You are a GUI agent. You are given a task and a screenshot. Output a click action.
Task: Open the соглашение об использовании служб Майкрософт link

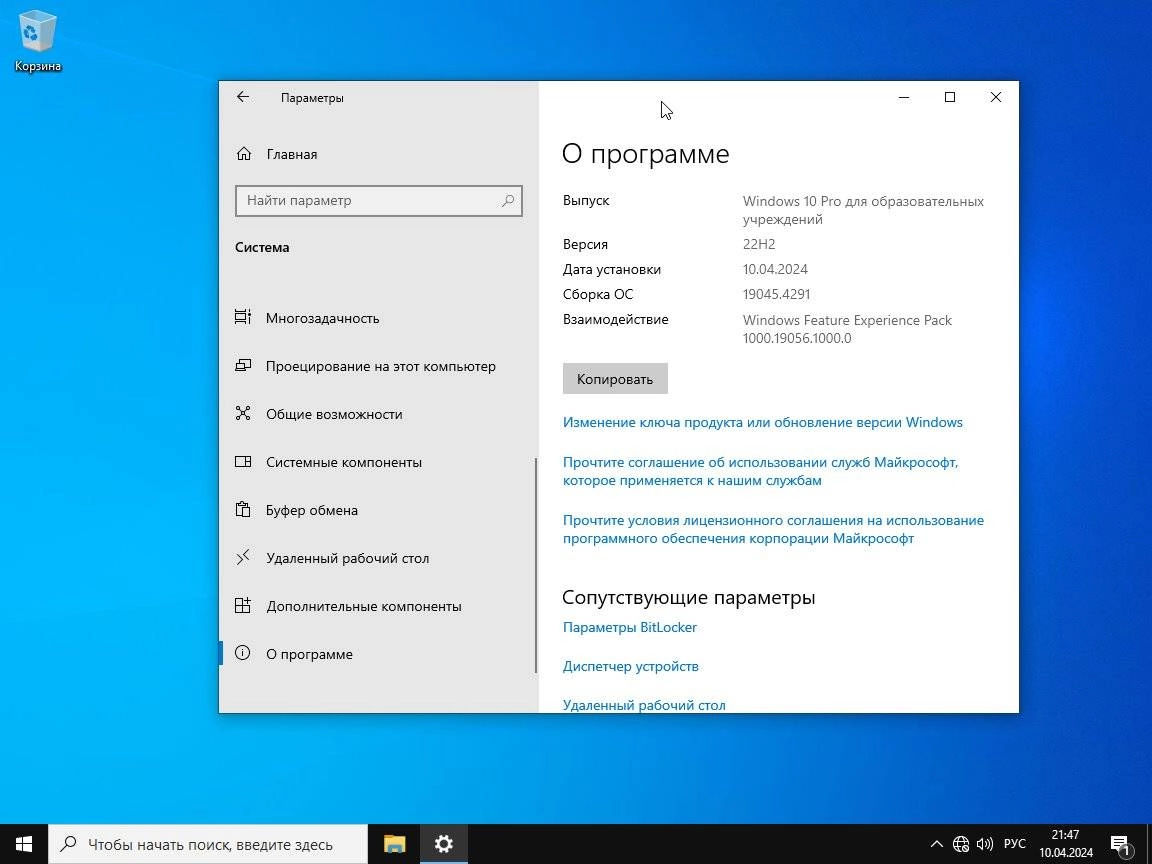760,471
